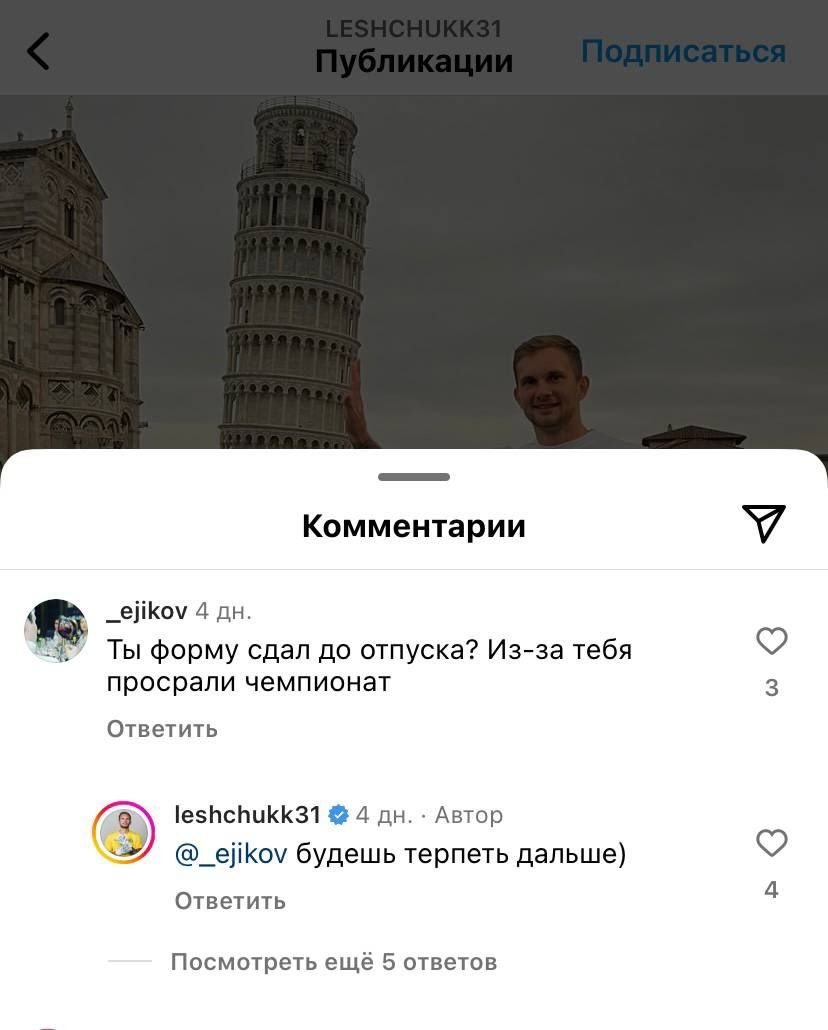This screenshot has height=1030, width=828.
Task: Click the blue verified badge
Action: (x=338, y=815)
